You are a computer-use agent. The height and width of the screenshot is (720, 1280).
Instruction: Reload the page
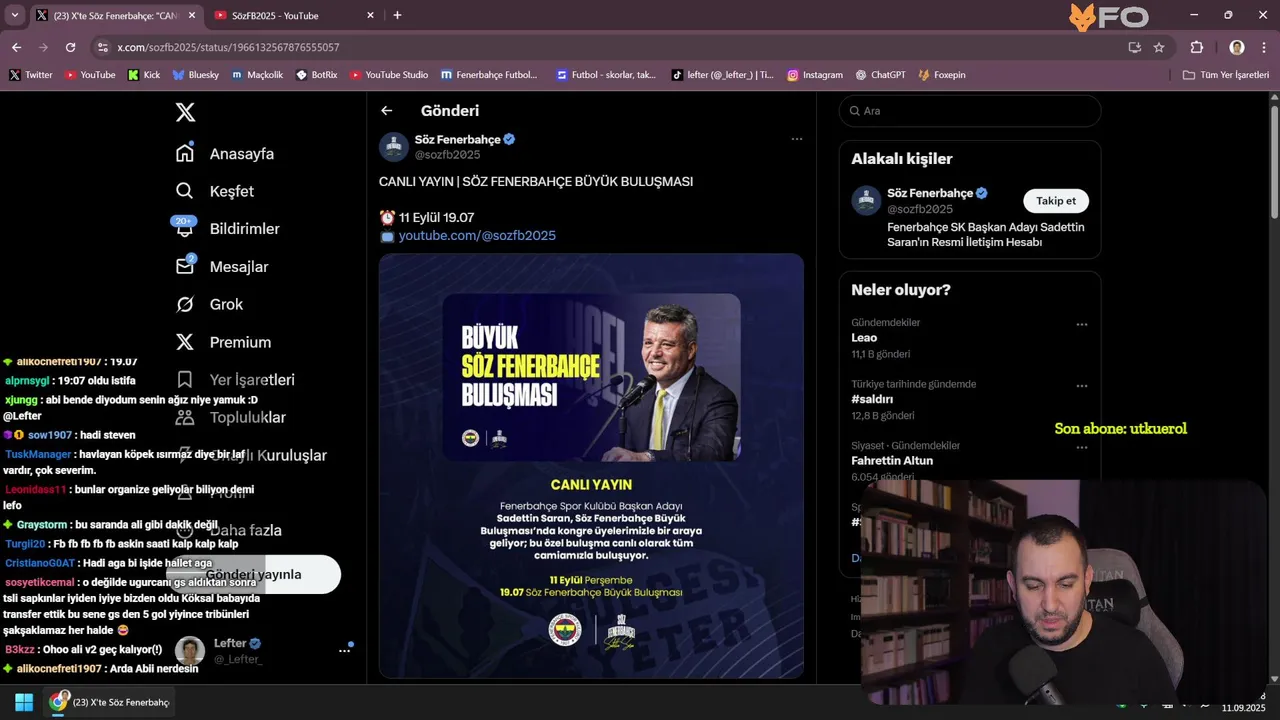click(x=70, y=47)
